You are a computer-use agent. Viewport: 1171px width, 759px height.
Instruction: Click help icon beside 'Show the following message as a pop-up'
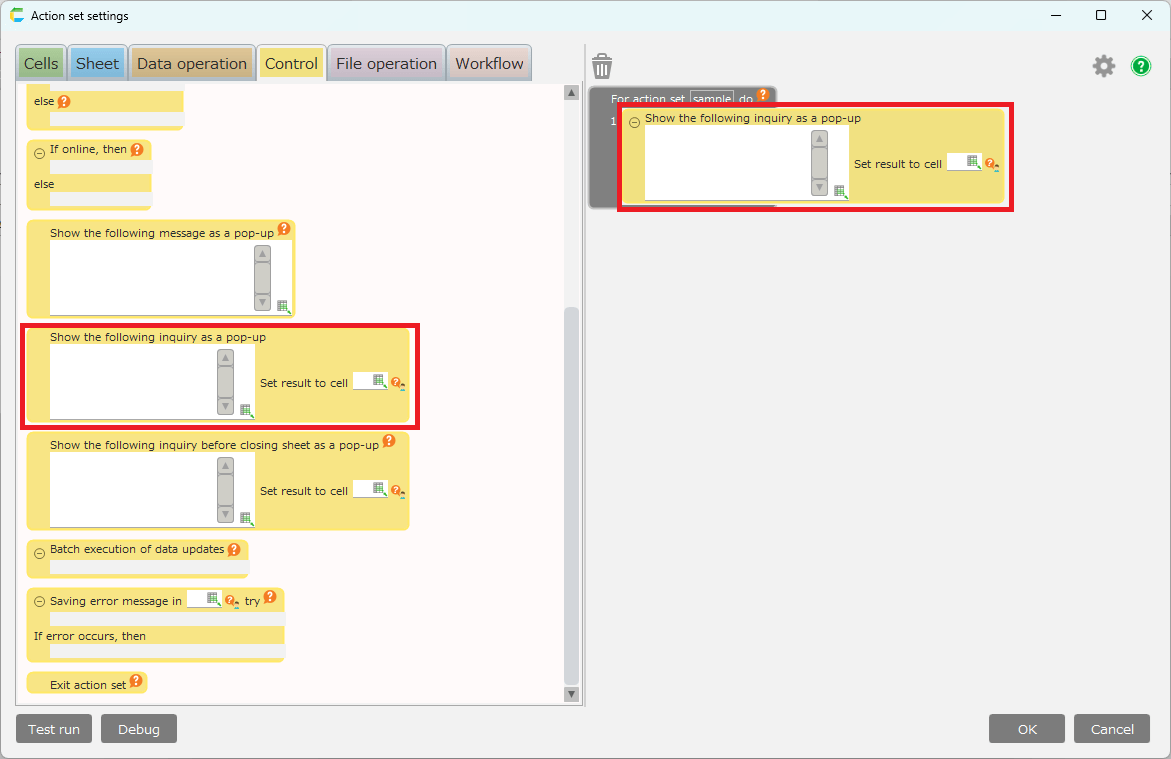pos(284,229)
